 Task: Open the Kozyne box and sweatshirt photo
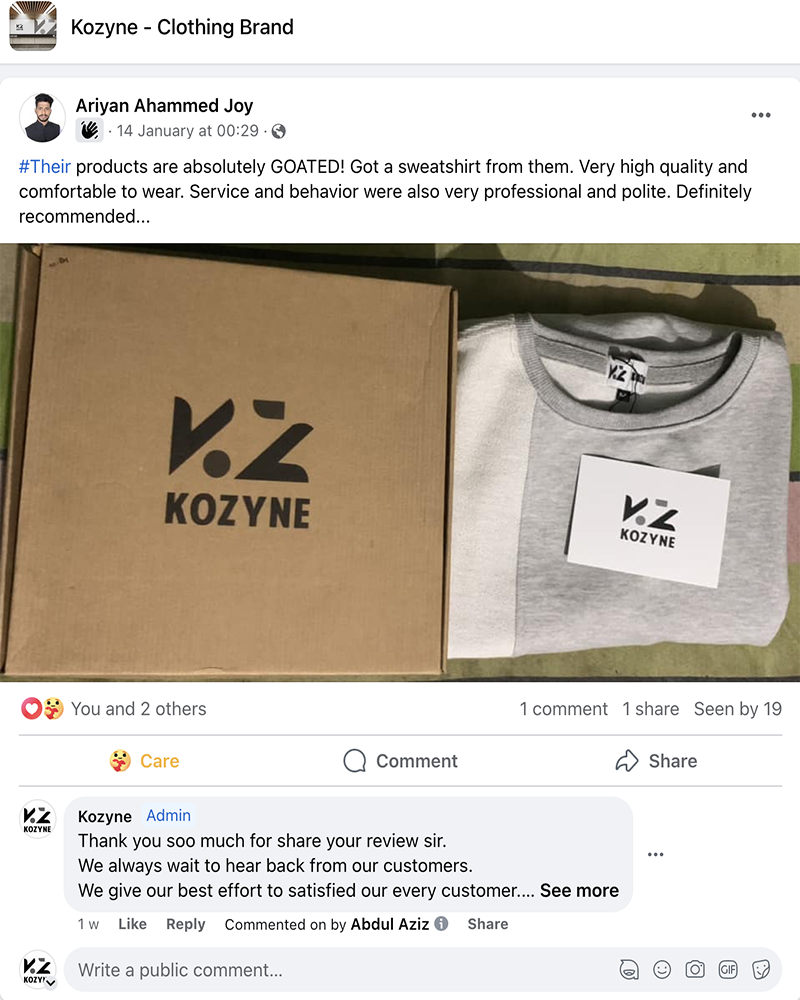[400, 462]
